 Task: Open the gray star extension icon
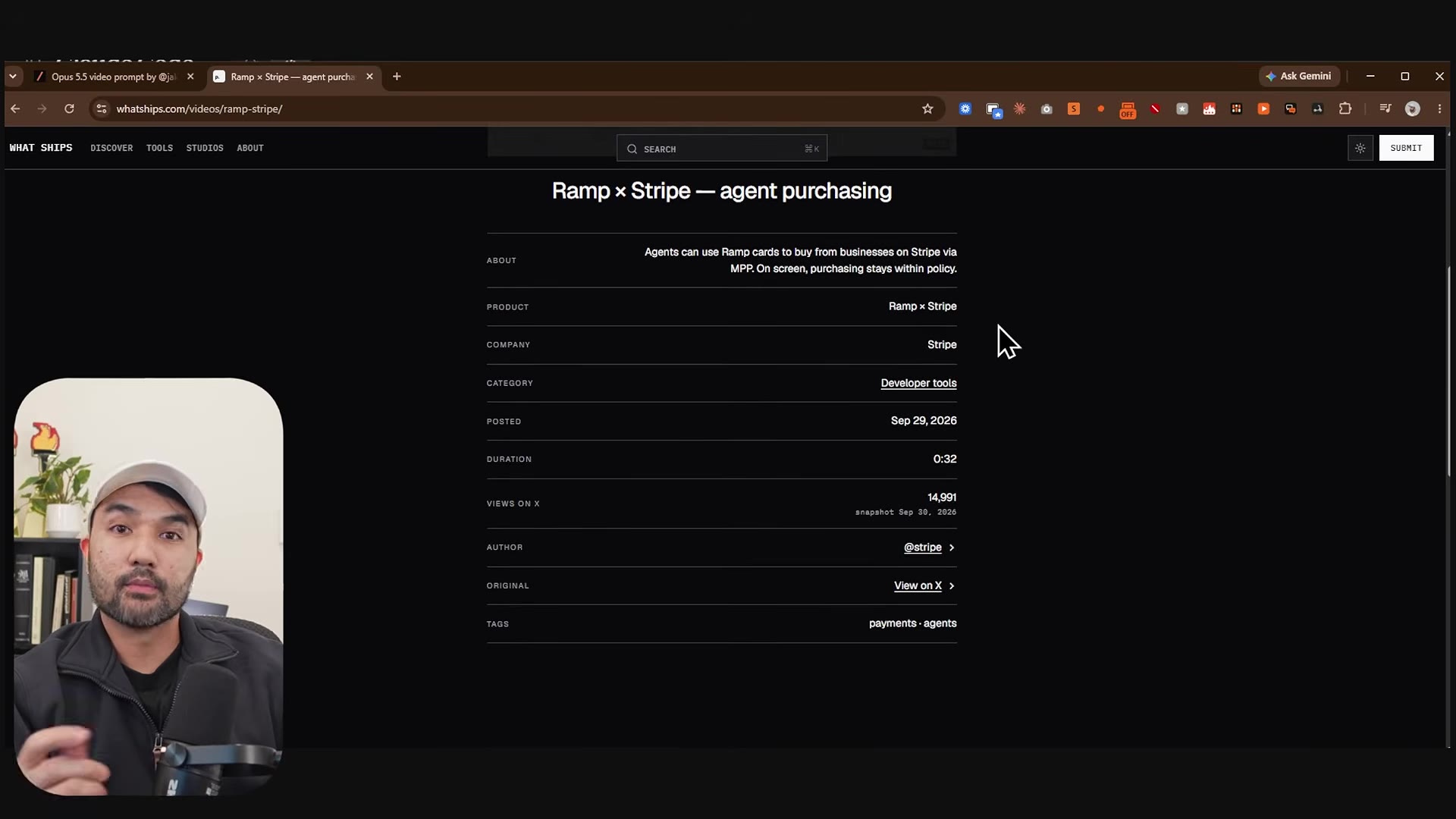click(1182, 108)
